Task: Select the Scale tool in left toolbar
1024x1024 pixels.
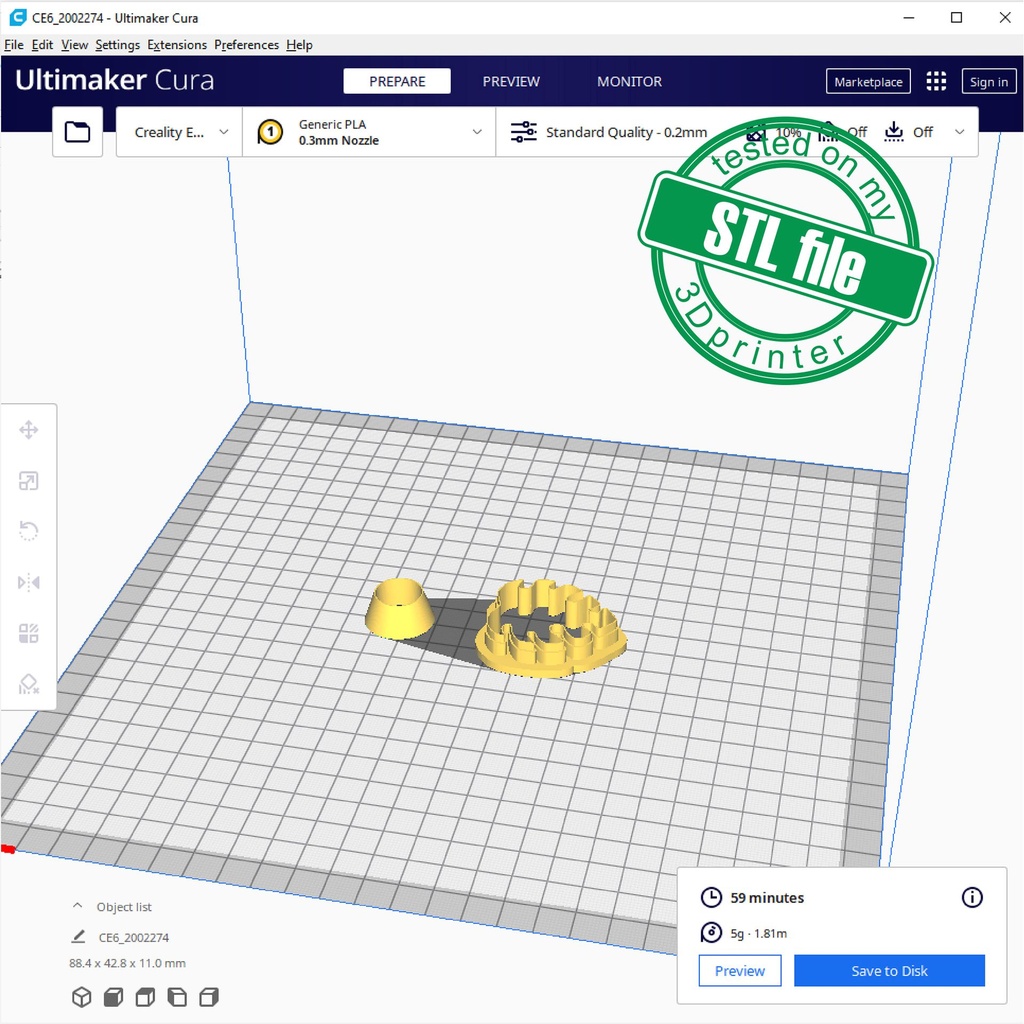Action: point(28,481)
